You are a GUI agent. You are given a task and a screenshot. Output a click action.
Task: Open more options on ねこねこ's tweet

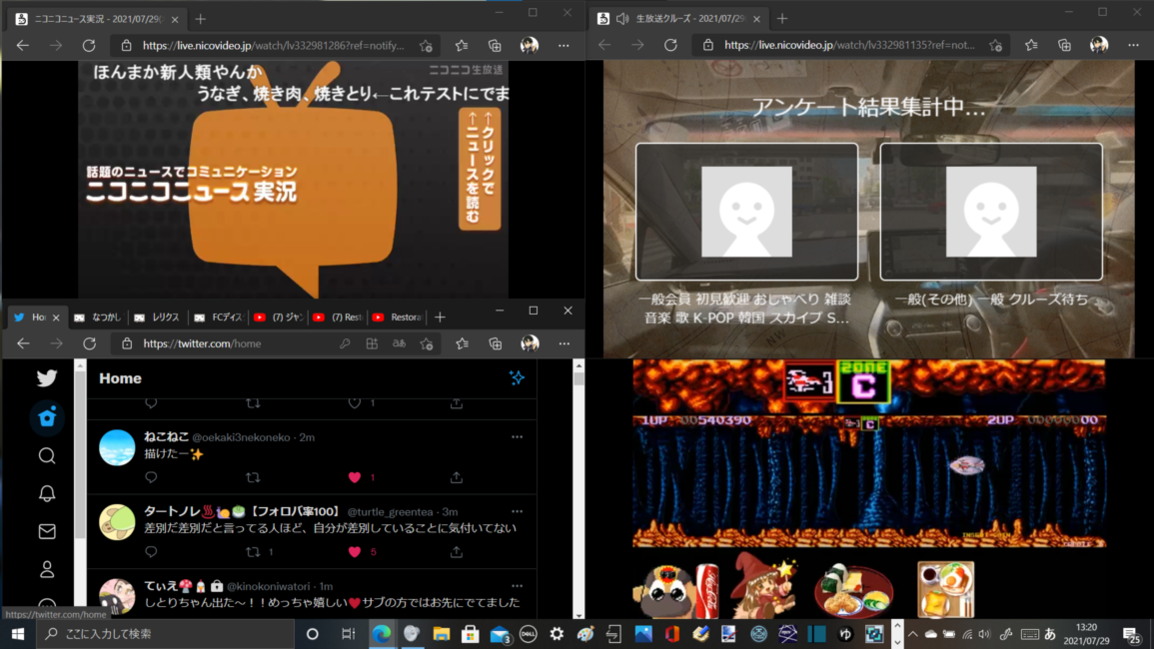pos(517,437)
